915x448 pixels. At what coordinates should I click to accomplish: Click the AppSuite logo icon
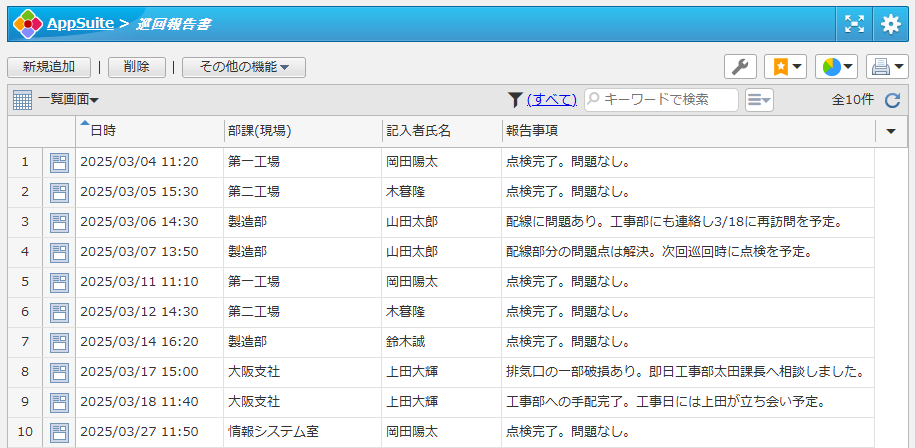tap(27, 24)
